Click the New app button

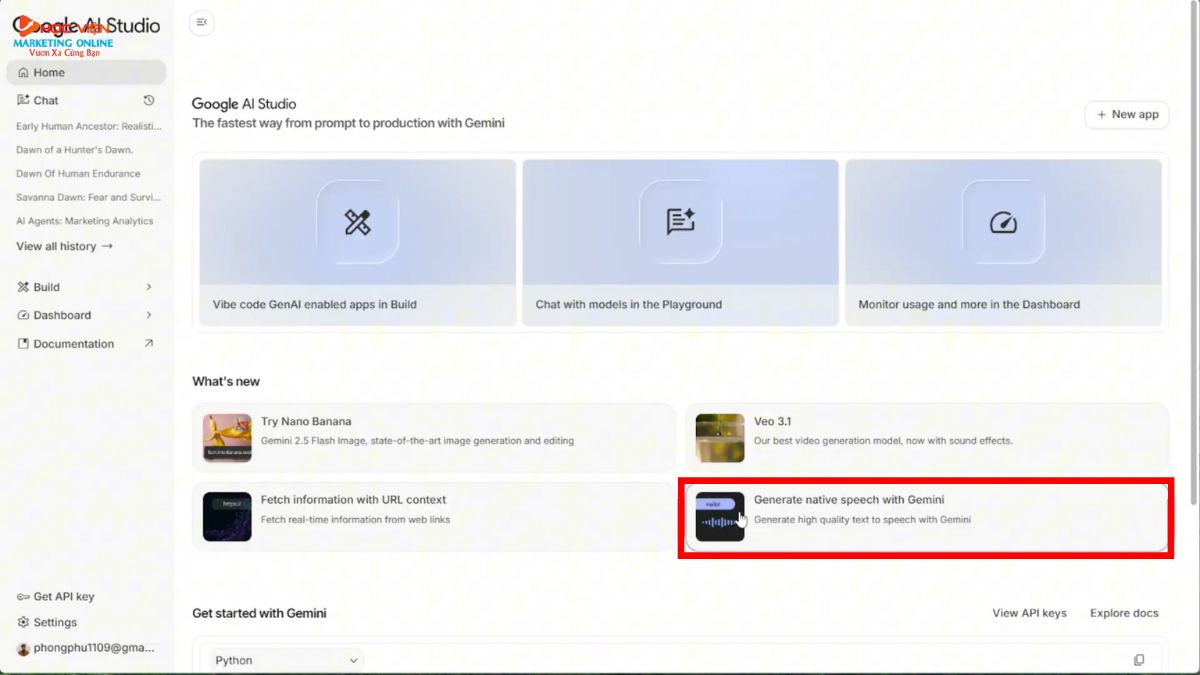point(1126,114)
